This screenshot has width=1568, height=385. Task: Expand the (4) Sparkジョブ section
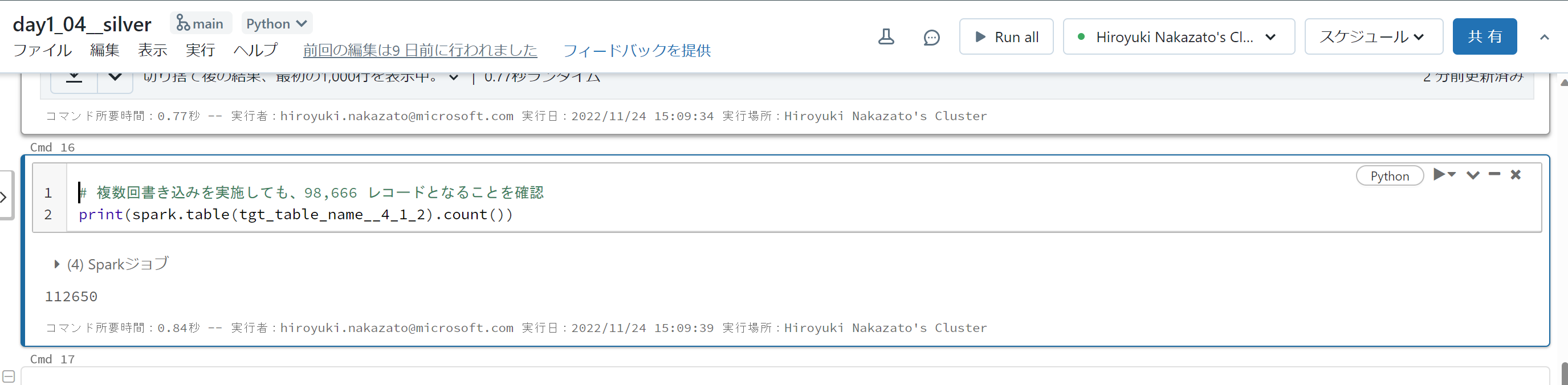click(56, 264)
